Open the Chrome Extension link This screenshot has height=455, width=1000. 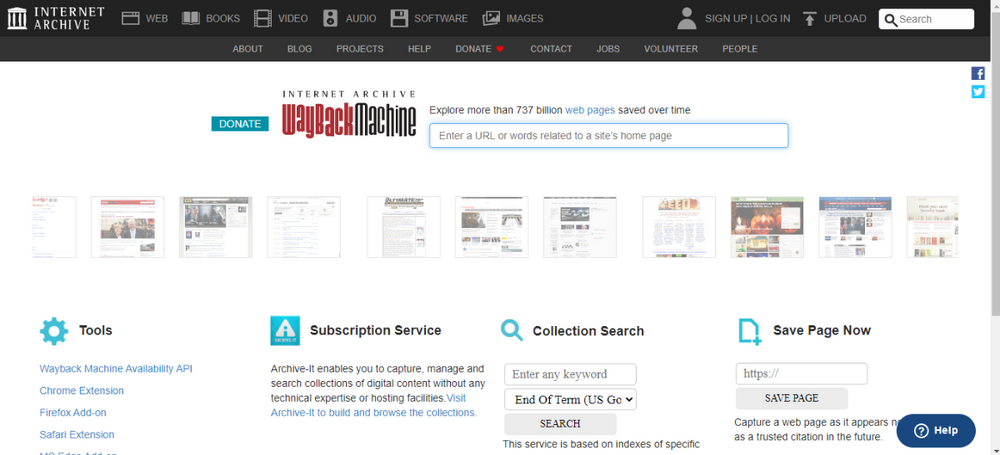(82, 391)
